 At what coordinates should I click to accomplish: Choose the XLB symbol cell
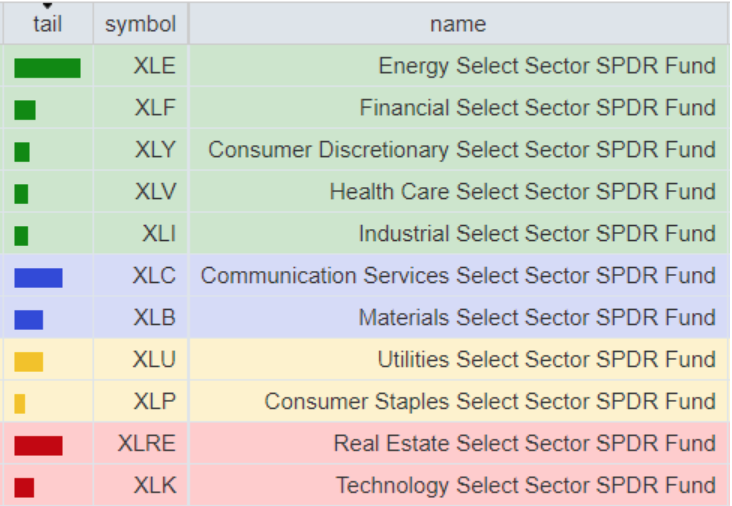pos(155,318)
